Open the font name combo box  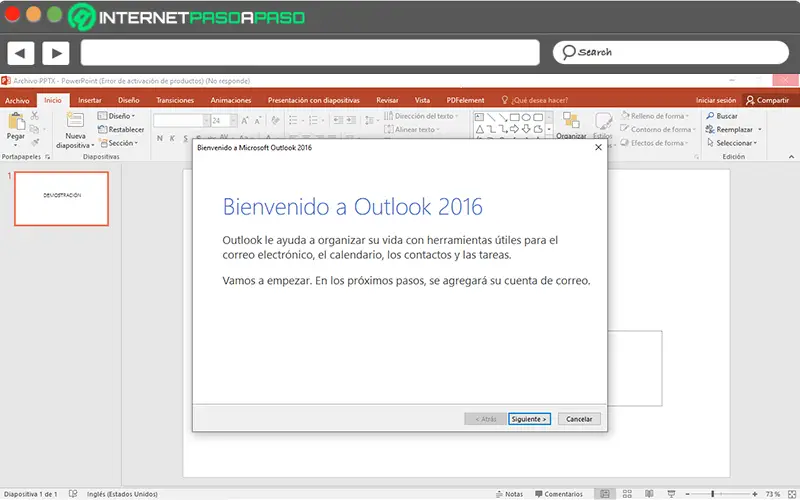[182, 120]
